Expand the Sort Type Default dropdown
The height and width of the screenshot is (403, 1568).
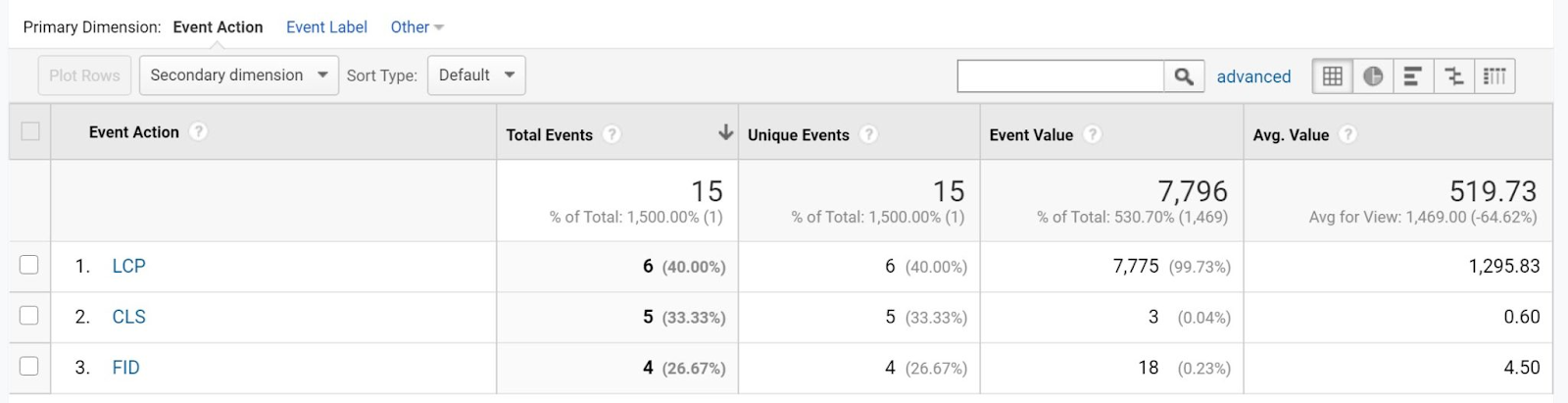click(476, 76)
